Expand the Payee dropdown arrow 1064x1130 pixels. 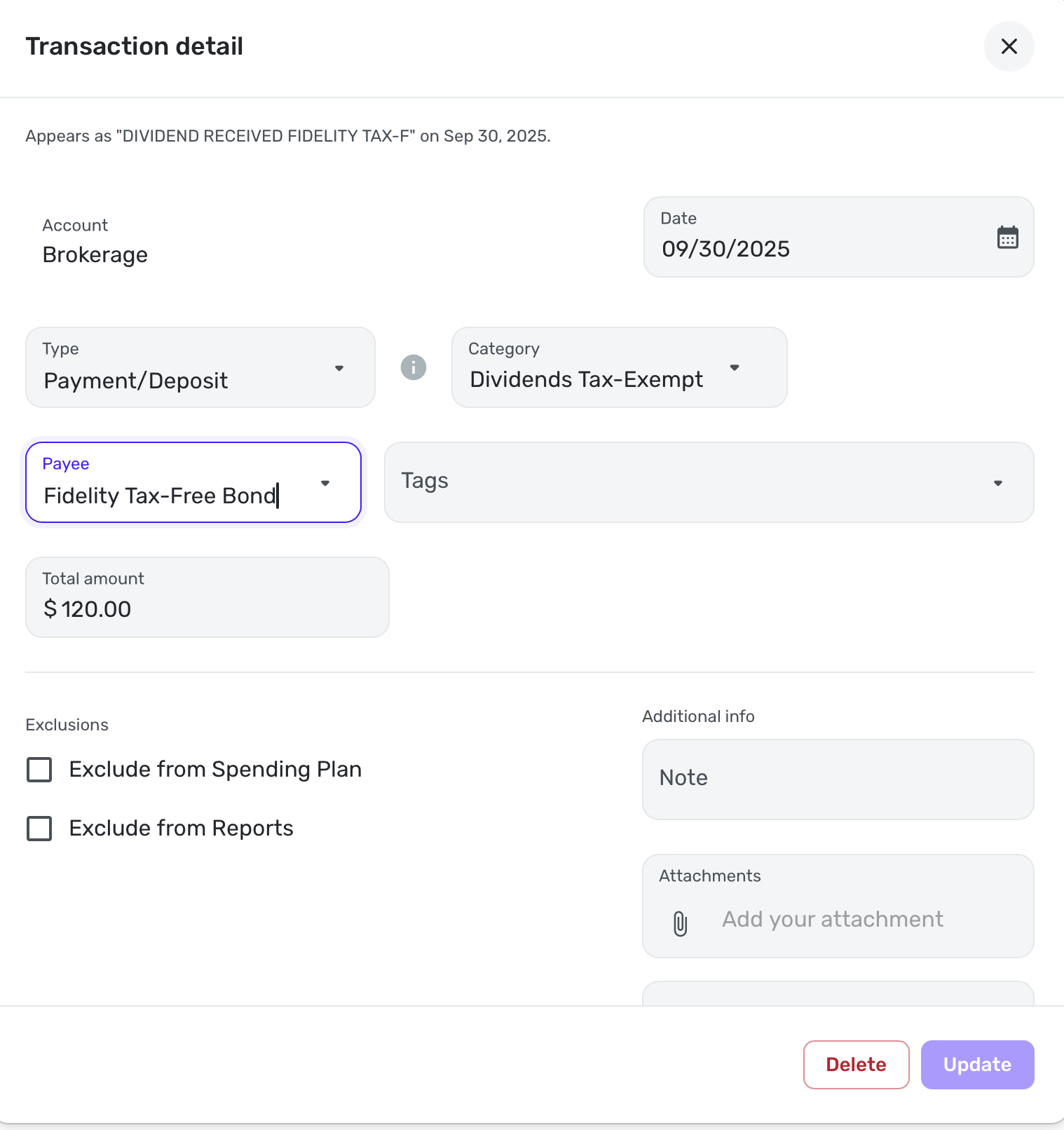(x=325, y=483)
